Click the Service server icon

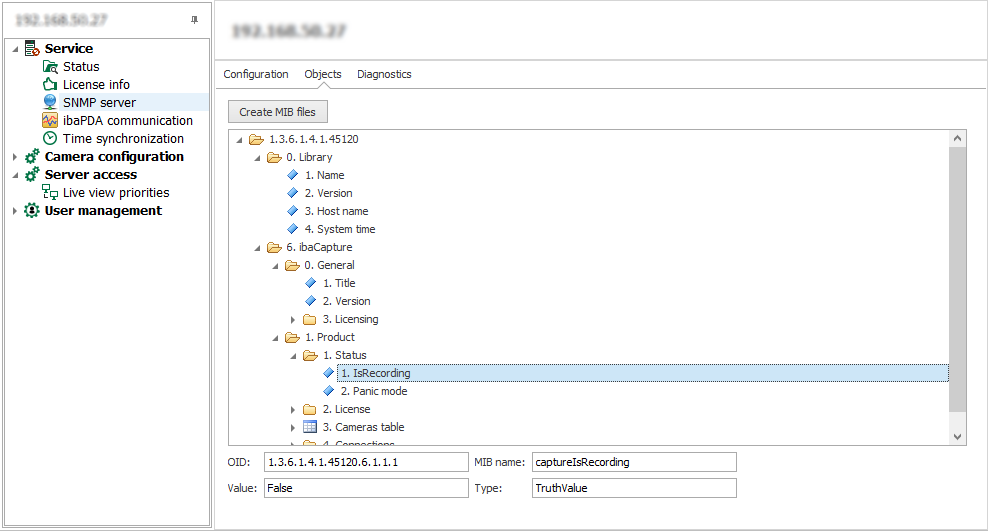(32, 49)
